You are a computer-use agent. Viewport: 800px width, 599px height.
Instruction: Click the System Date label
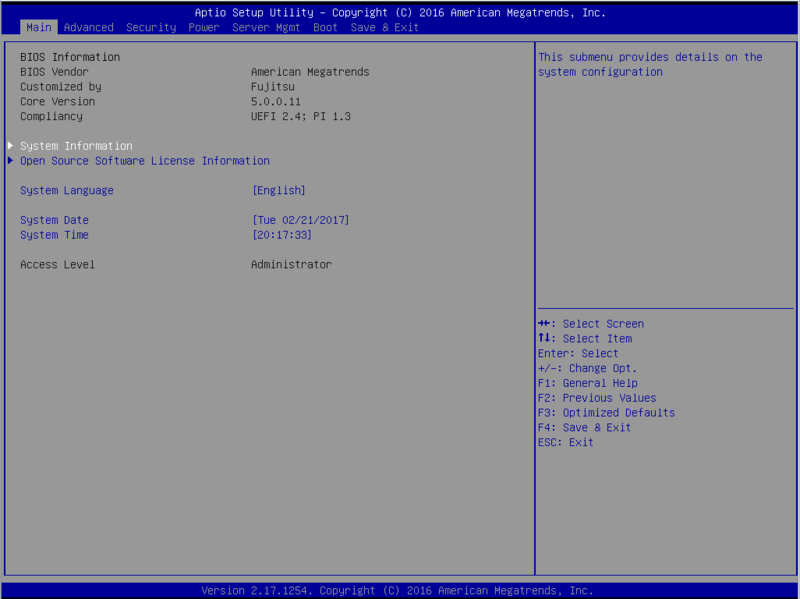pos(54,220)
